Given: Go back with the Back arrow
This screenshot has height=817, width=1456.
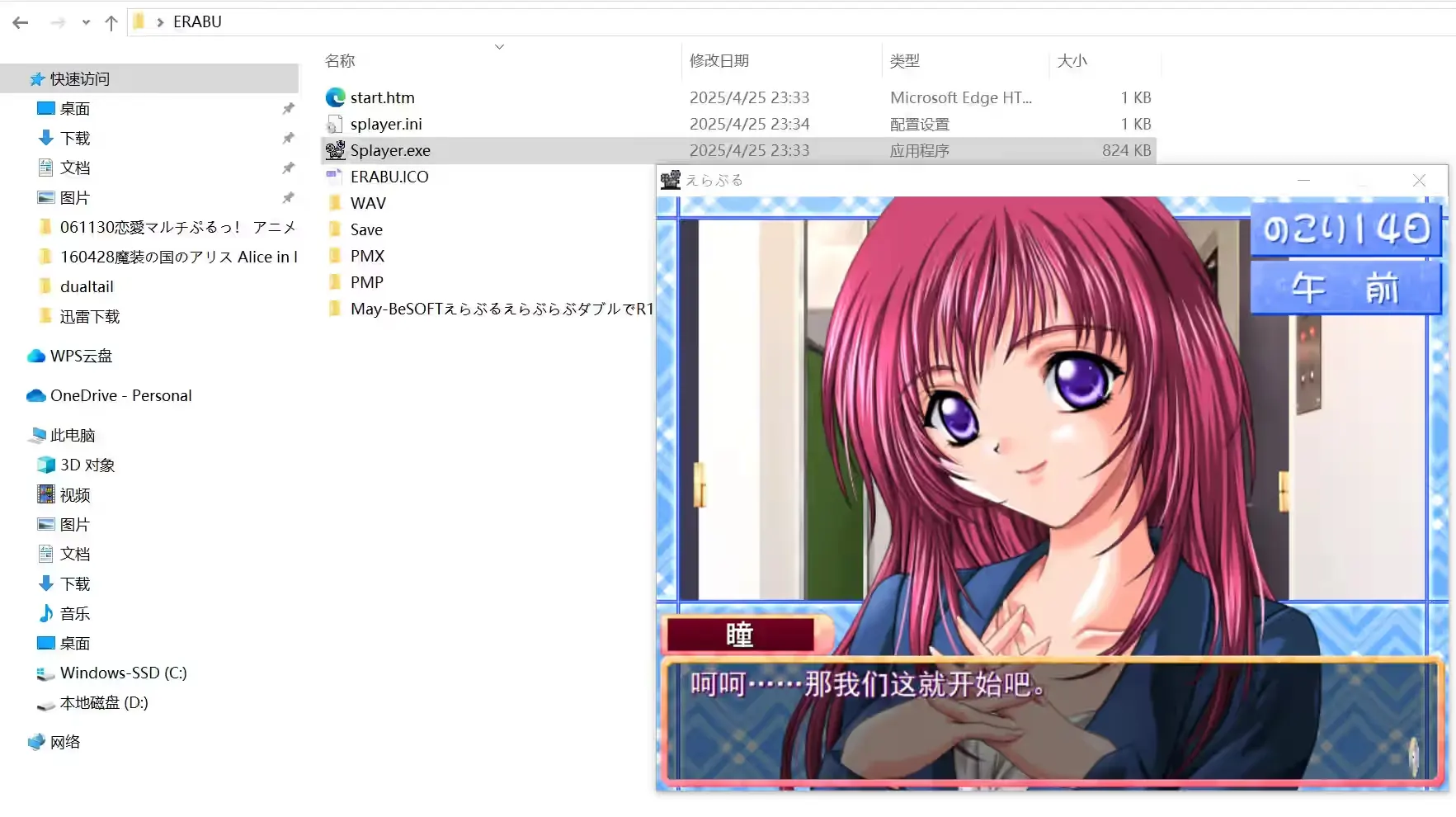Looking at the screenshot, I should coord(21,22).
